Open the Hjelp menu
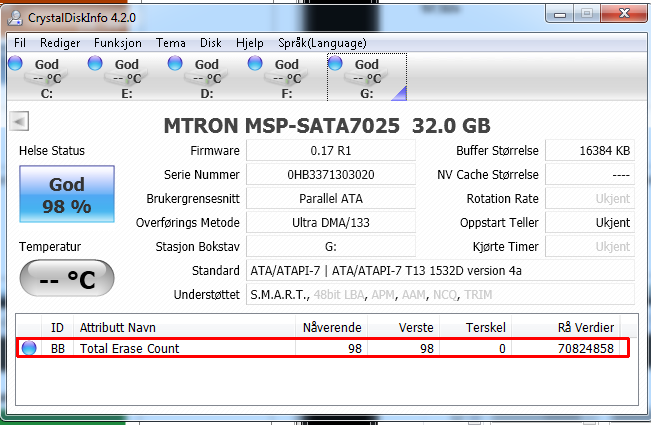This screenshot has width=651, height=425. [250, 43]
